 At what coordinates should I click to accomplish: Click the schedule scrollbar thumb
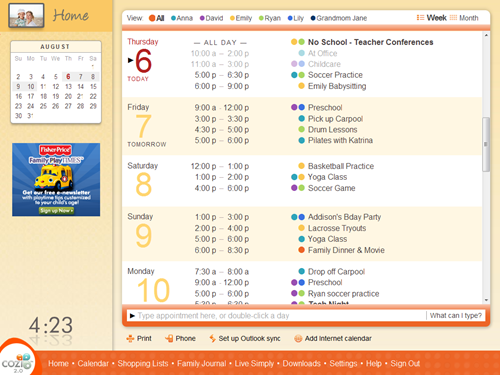(x=486, y=144)
